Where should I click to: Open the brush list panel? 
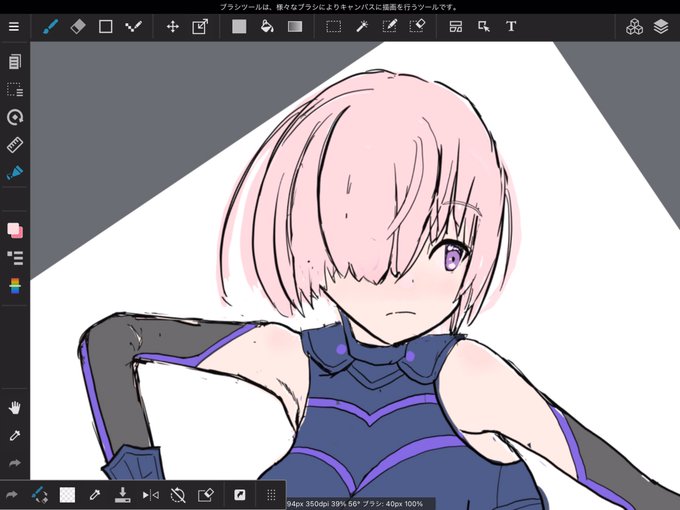pyautogui.click(x=15, y=258)
